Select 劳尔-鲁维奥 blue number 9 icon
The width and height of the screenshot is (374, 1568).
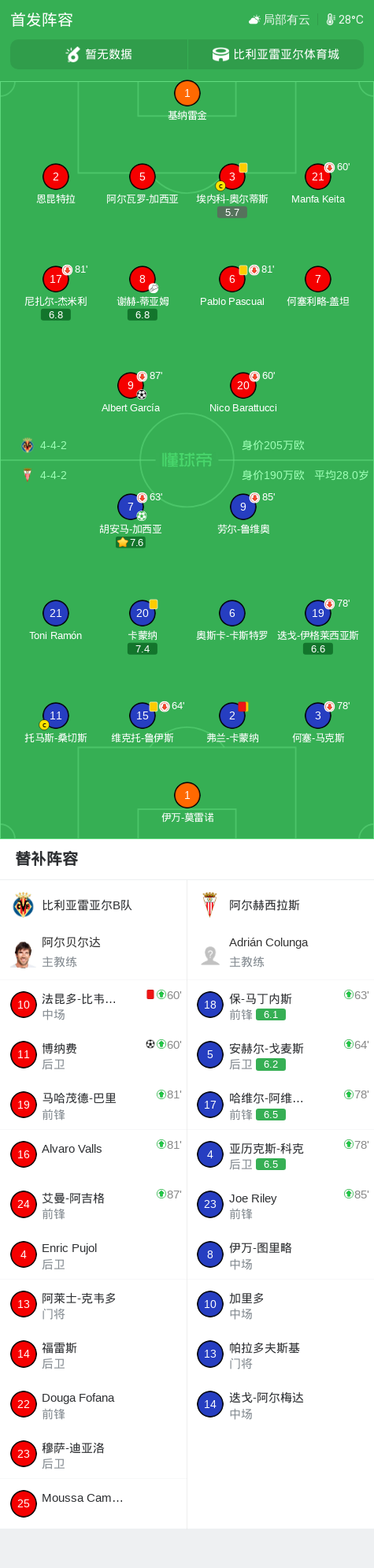point(243,507)
